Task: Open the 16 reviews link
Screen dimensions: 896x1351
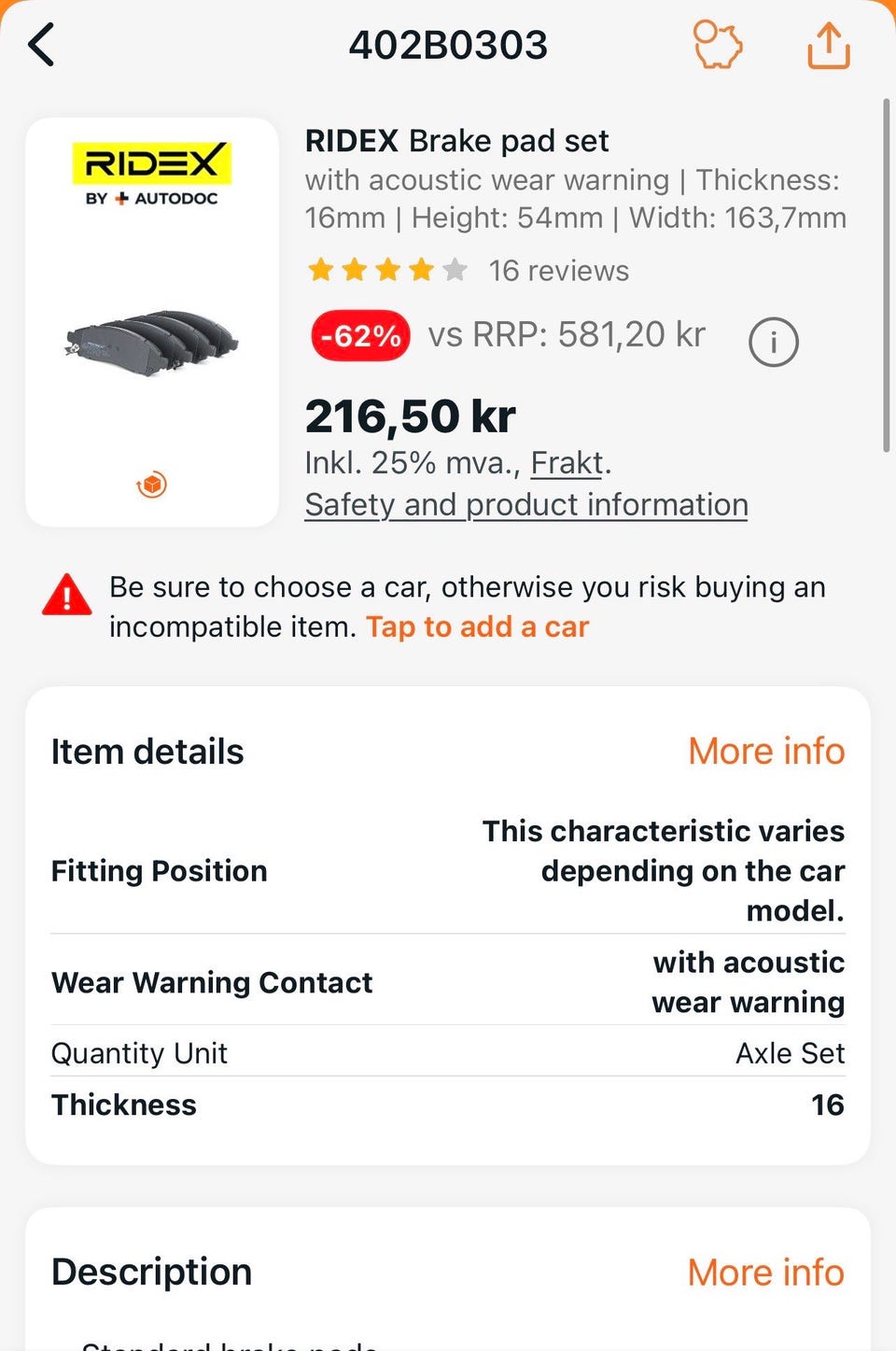Action: 559,271
